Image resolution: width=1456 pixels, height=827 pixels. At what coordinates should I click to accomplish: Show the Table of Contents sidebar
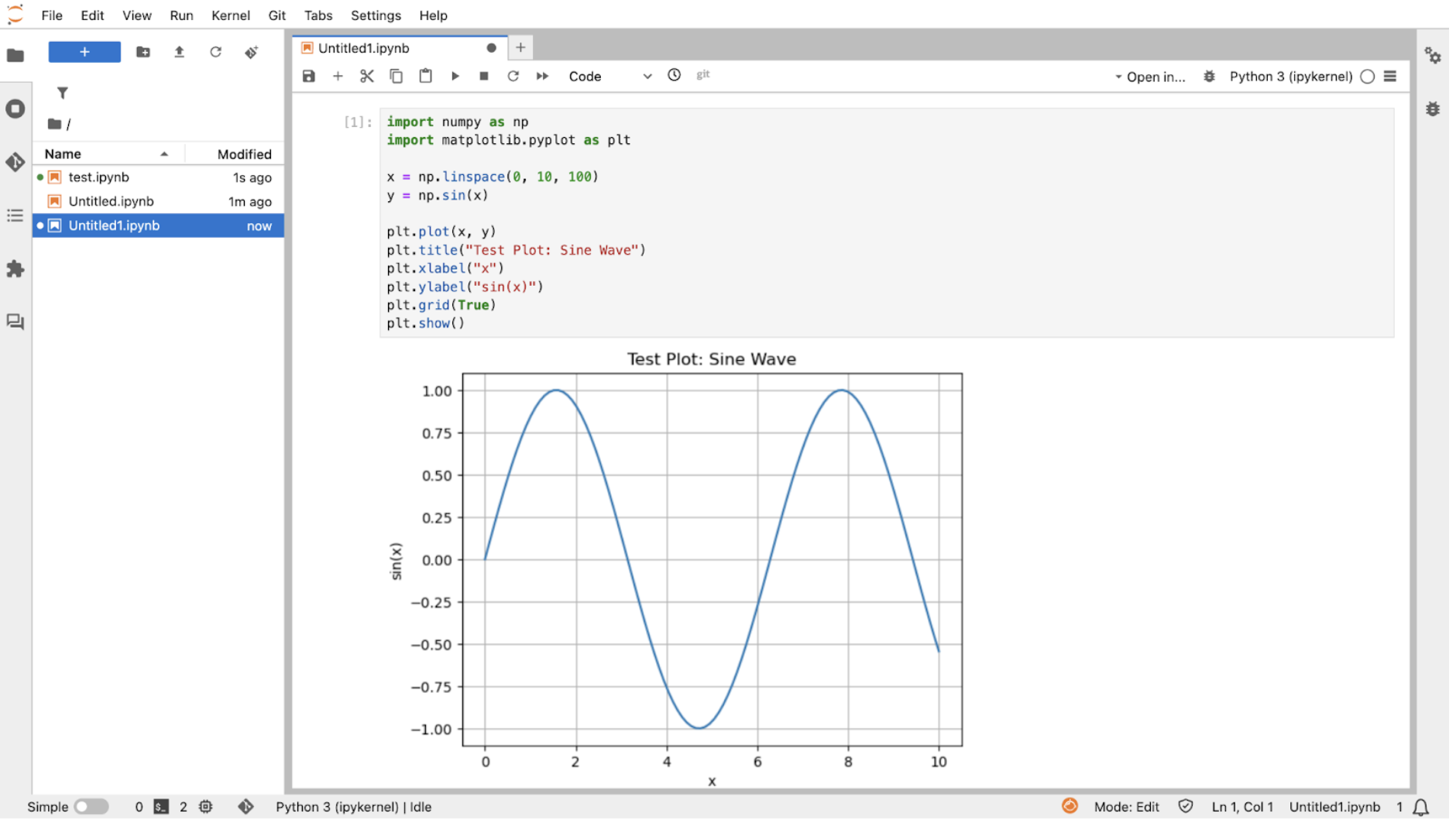click(x=15, y=215)
